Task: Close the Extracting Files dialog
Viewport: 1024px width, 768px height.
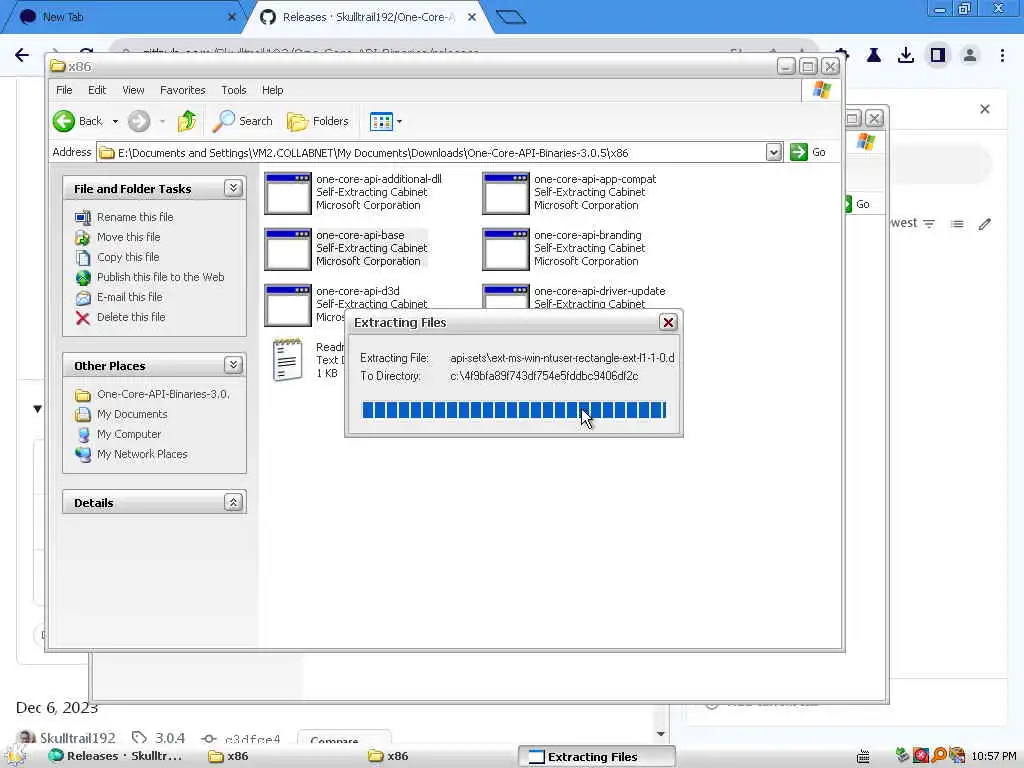Action: [x=668, y=323]
